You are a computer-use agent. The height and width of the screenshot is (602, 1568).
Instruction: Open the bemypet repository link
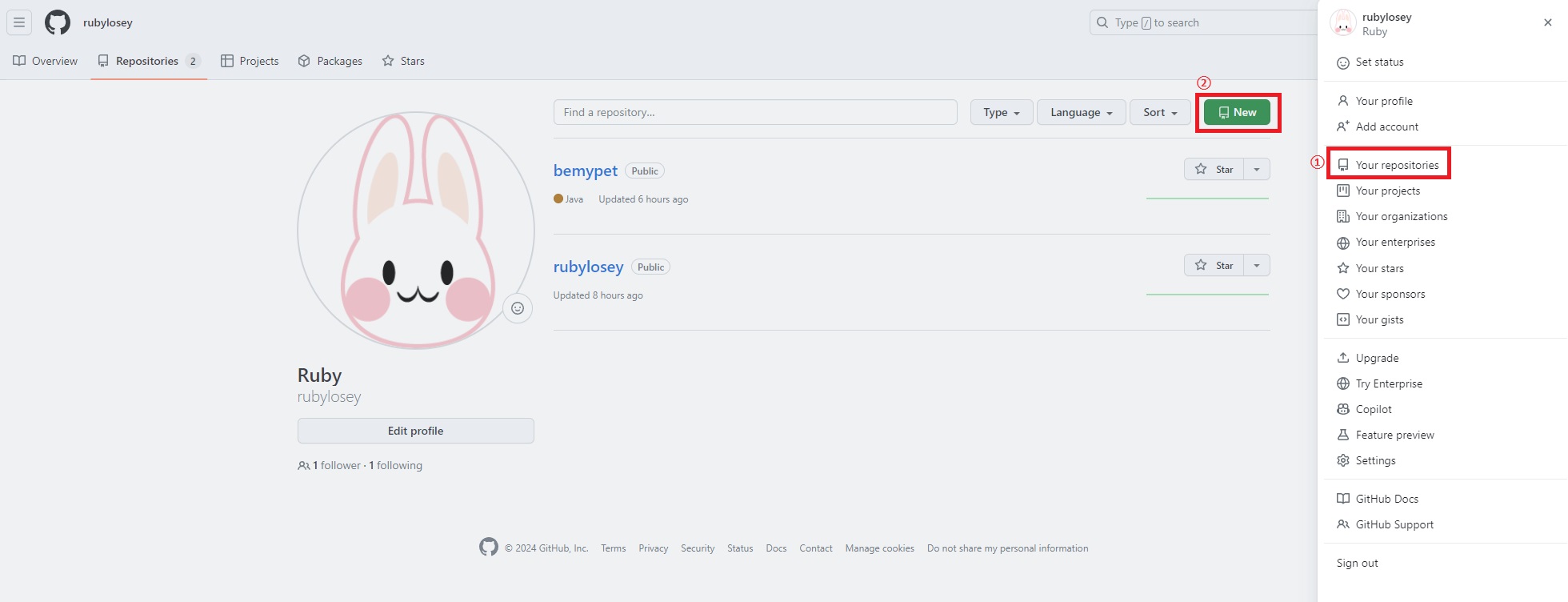[x=586, y=171]
